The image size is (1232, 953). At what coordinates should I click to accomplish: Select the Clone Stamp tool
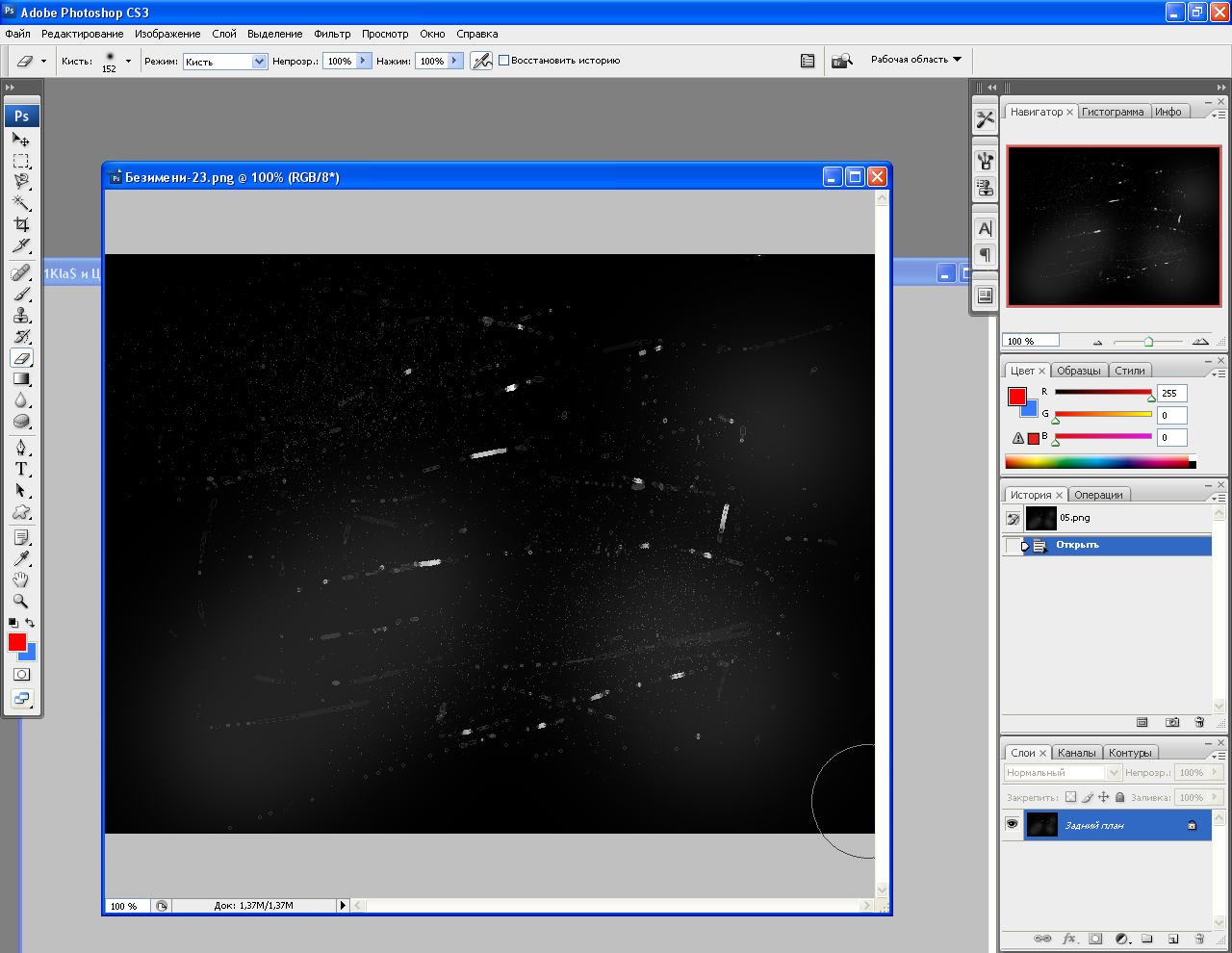21,316
